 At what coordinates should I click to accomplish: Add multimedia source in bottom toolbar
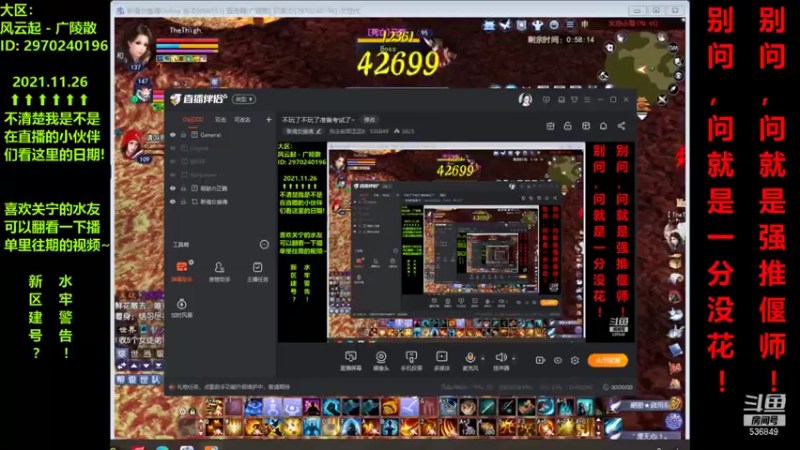pos(441,360)
